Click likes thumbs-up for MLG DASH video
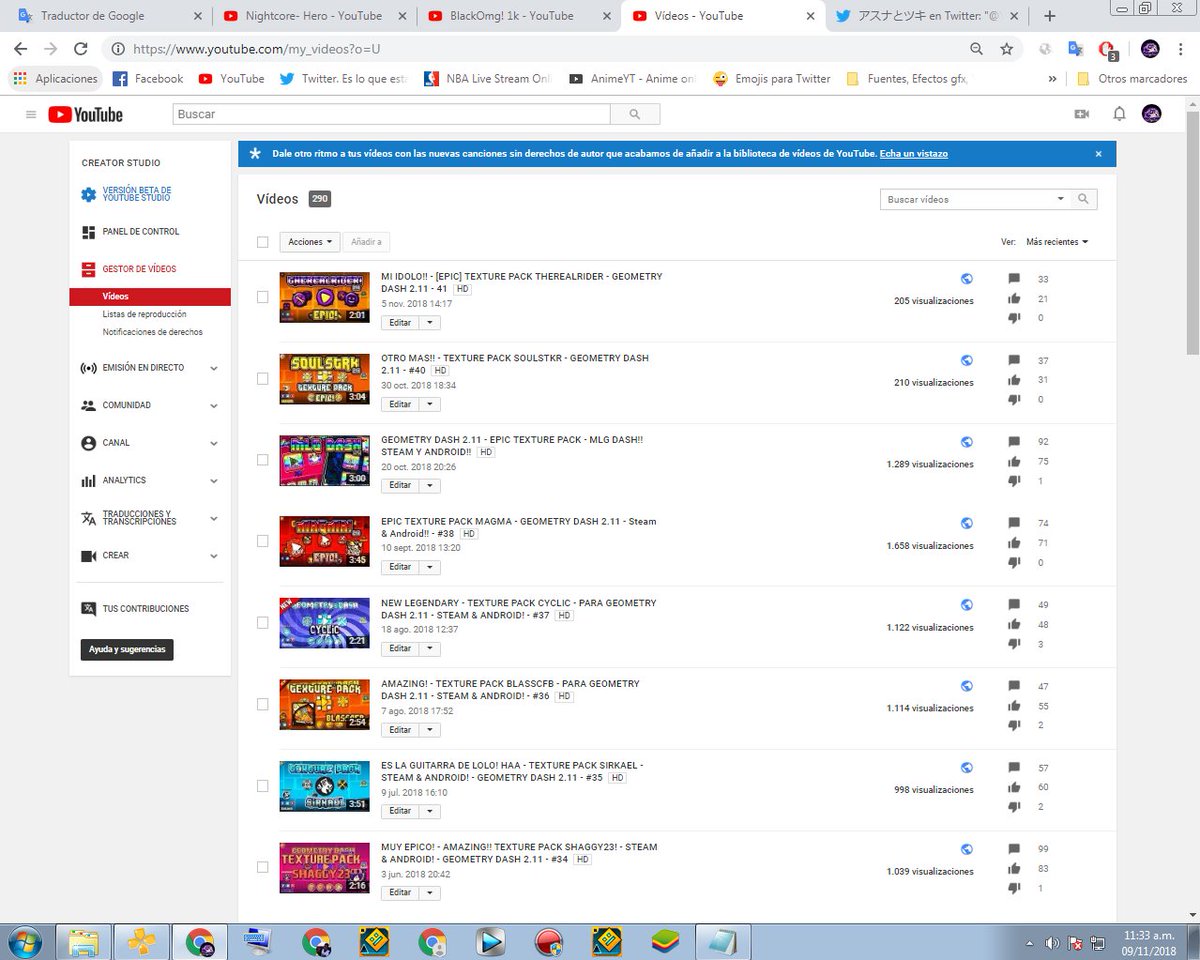The height and width of the screenshot is (960, 1200). 1014,462
